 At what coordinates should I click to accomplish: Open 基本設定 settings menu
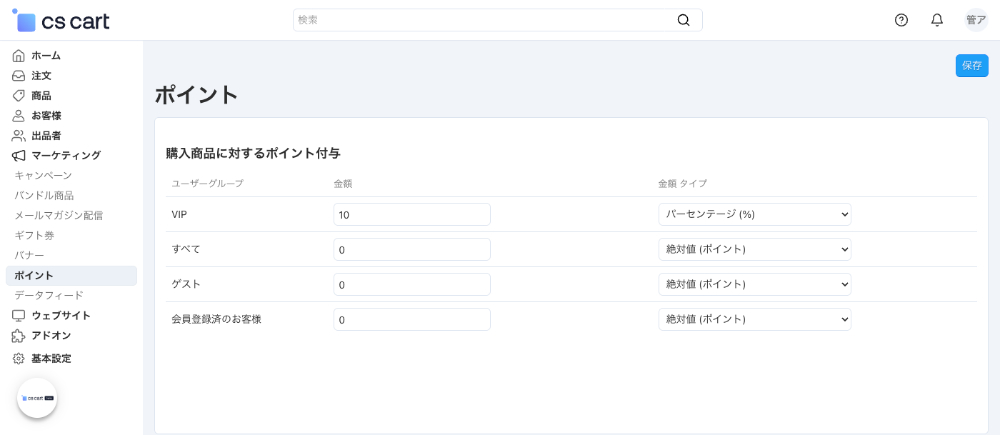point(51,358)
